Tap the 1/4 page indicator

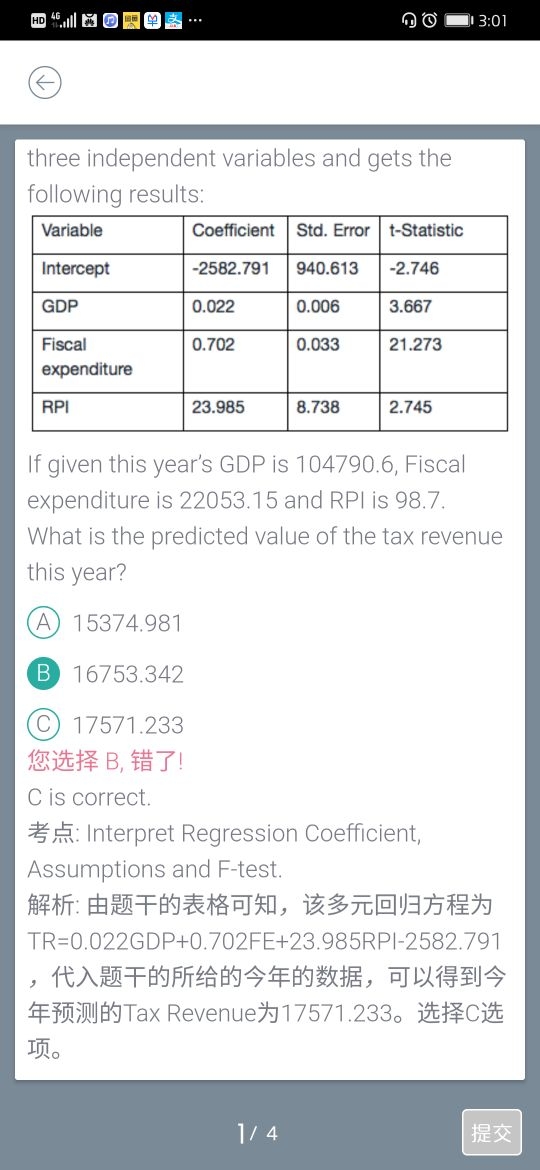click(257, 1133)
